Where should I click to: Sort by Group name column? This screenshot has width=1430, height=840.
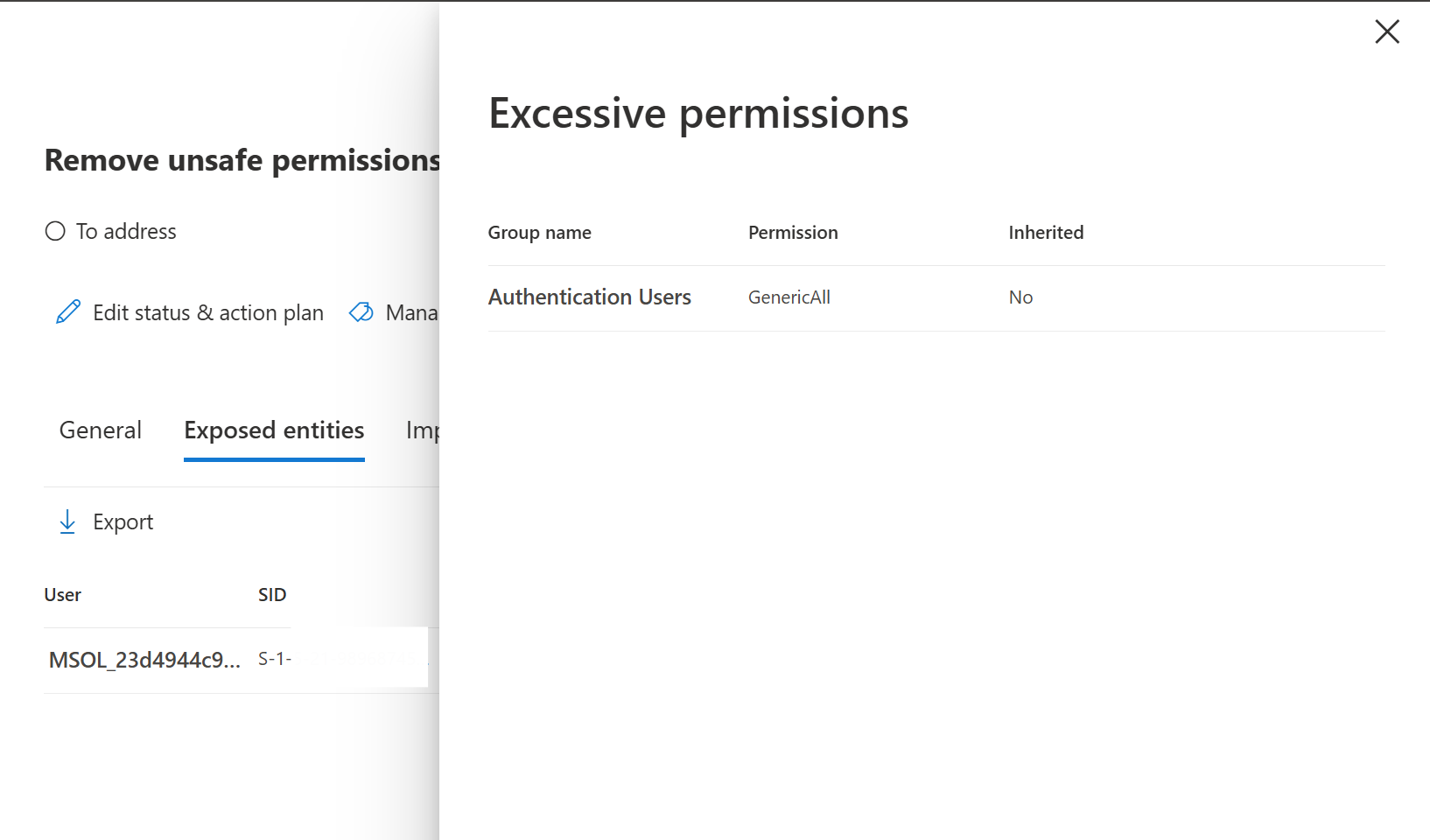tap(540, 233)
